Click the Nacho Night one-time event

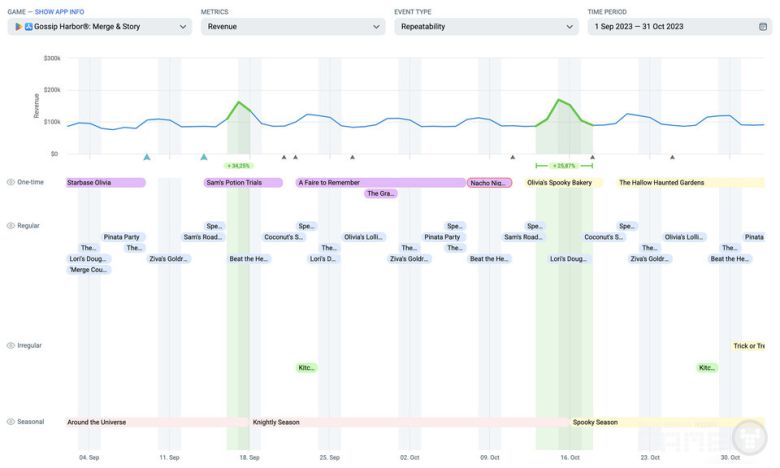[x=490, y=183]
